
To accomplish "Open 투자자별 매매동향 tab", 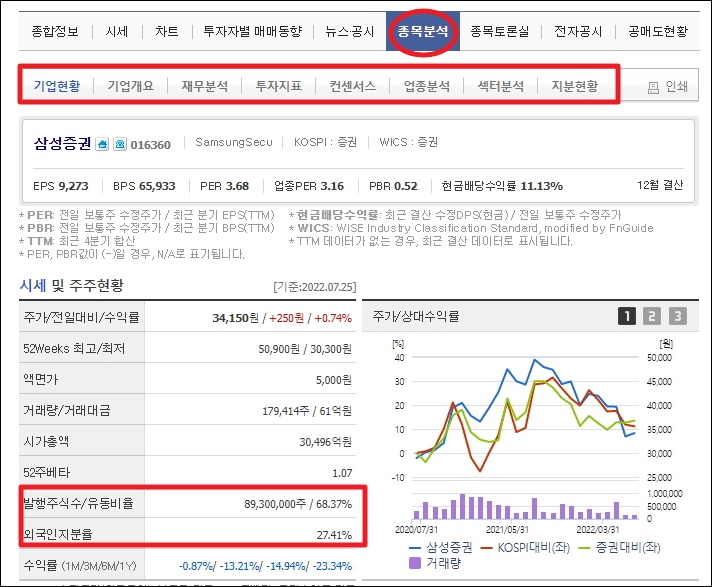I will pyautogui.click(x=252, y=31).
